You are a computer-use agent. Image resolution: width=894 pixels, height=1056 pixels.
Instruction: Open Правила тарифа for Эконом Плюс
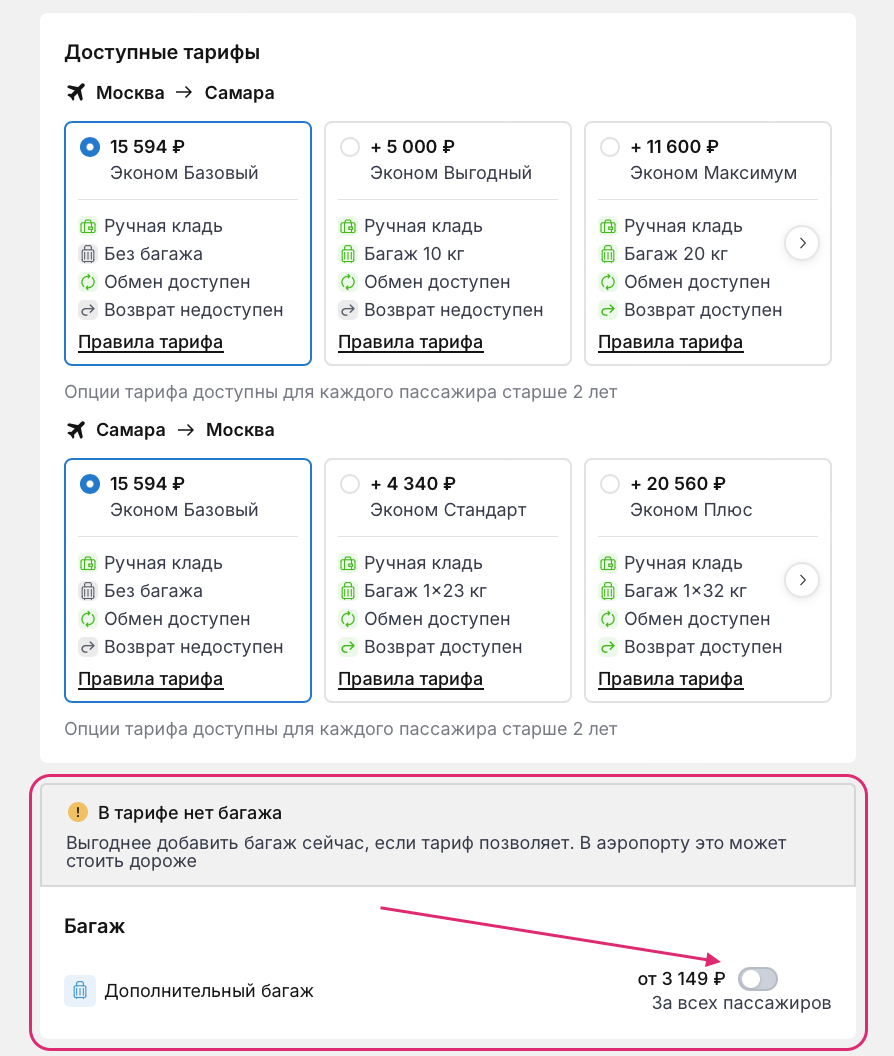pos(670,679)
